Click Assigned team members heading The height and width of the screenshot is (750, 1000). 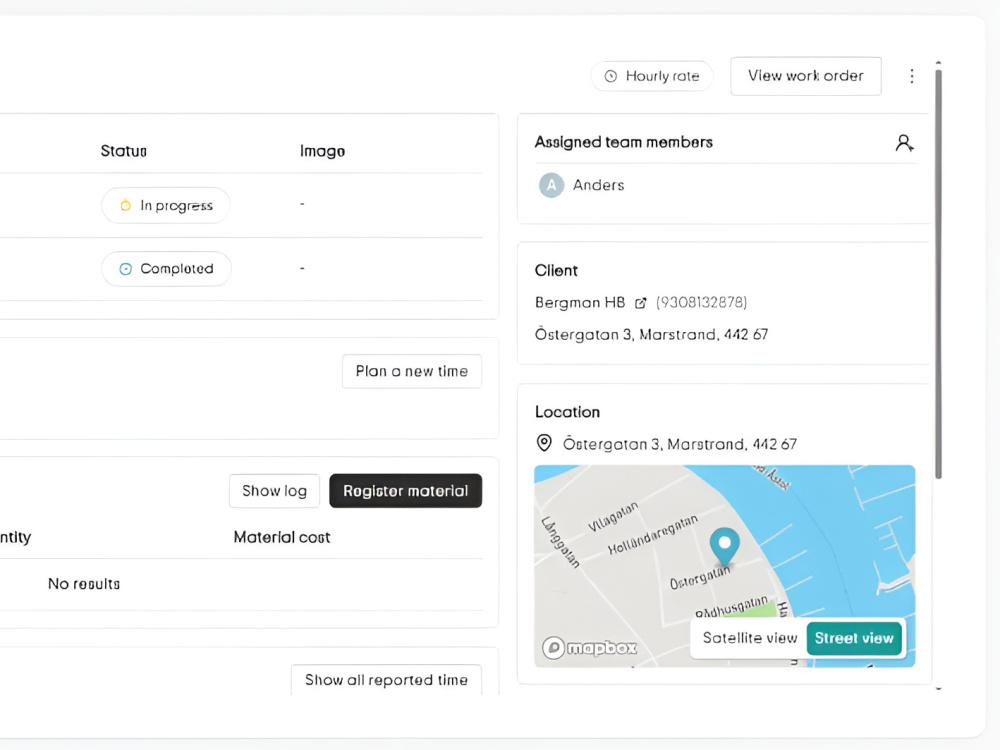pos(624,142)
